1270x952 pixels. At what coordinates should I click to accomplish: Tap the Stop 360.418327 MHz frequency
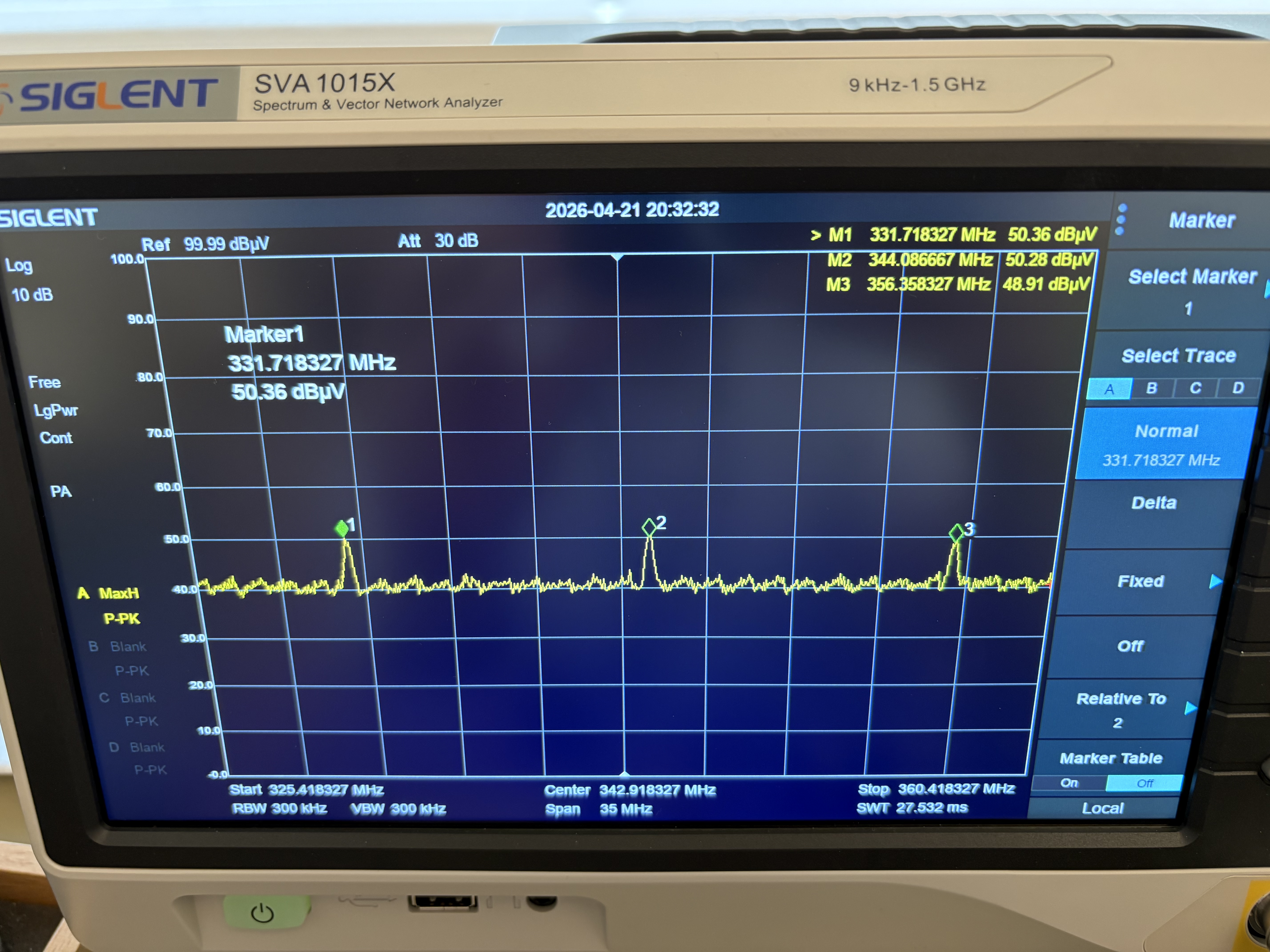point(936,789)
